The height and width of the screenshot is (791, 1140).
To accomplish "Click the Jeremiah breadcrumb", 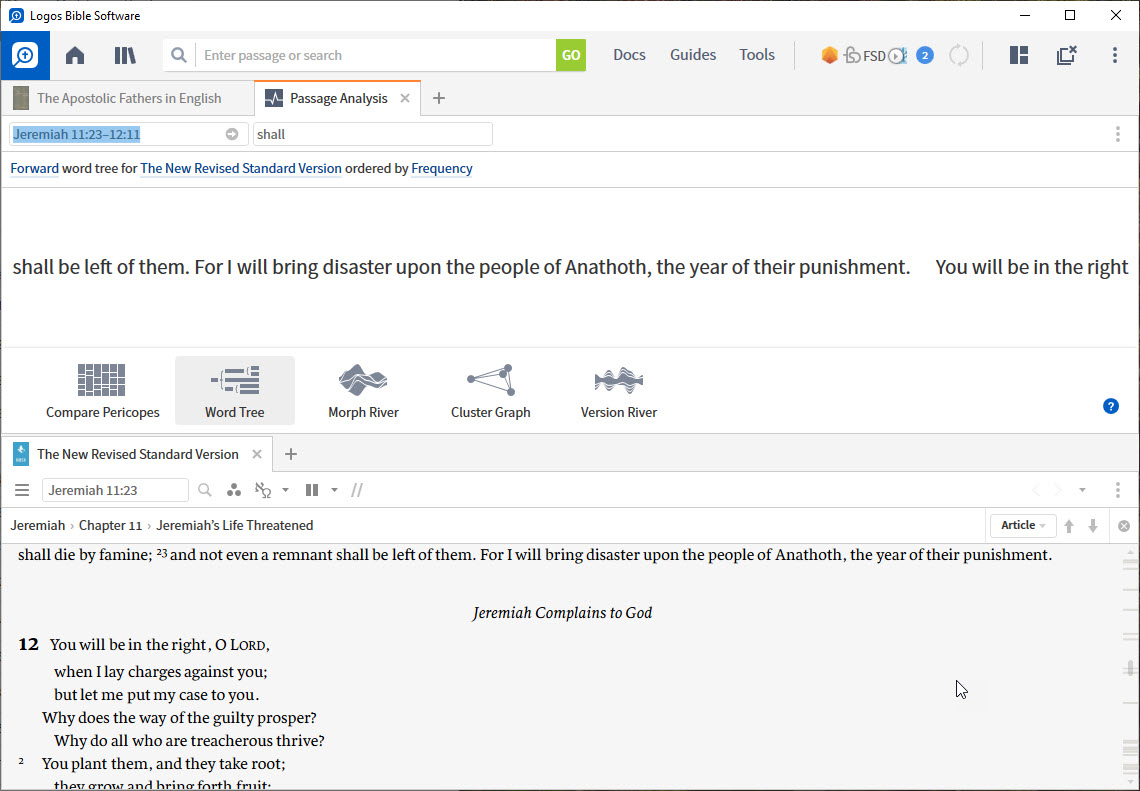I will (x=38, y=526).
